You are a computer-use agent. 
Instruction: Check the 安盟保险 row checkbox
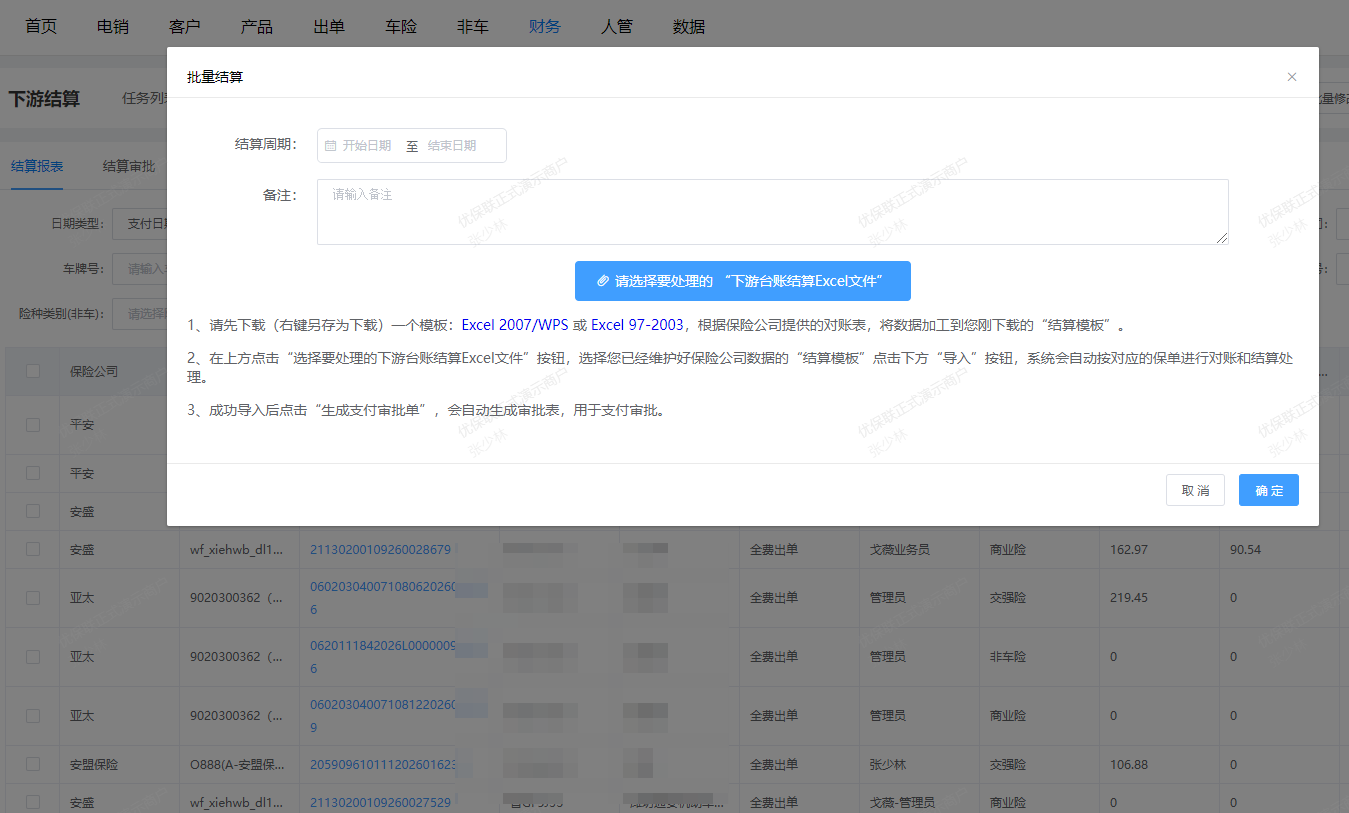[33, 764]
